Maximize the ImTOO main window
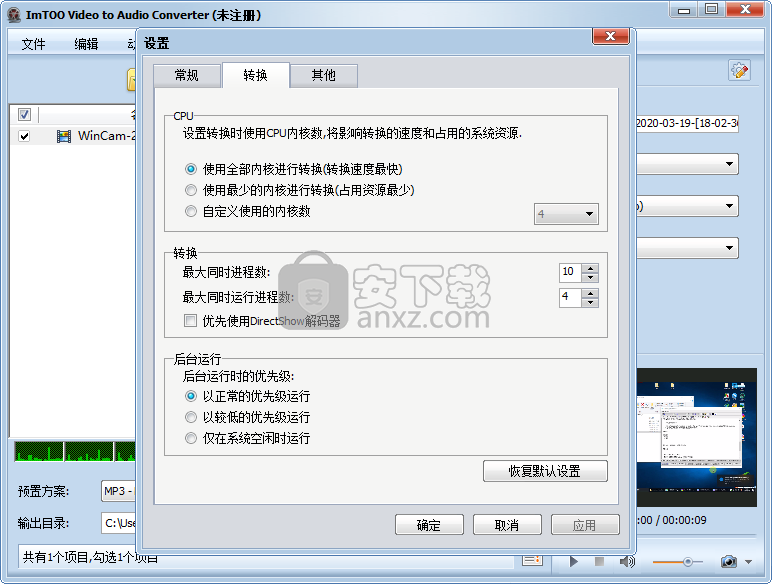The image size is (772, 584). point(711,9)
